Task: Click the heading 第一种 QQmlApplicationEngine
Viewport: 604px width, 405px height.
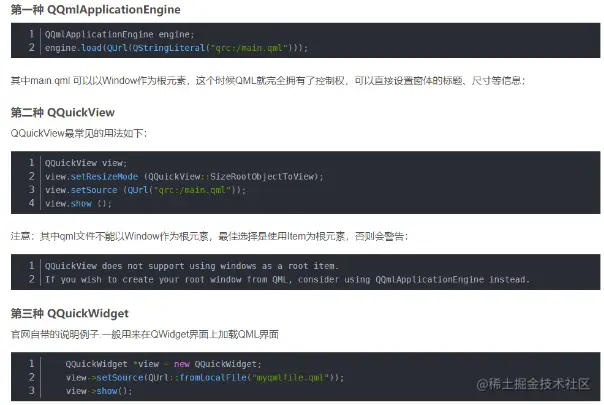Action: pos(95,10)
